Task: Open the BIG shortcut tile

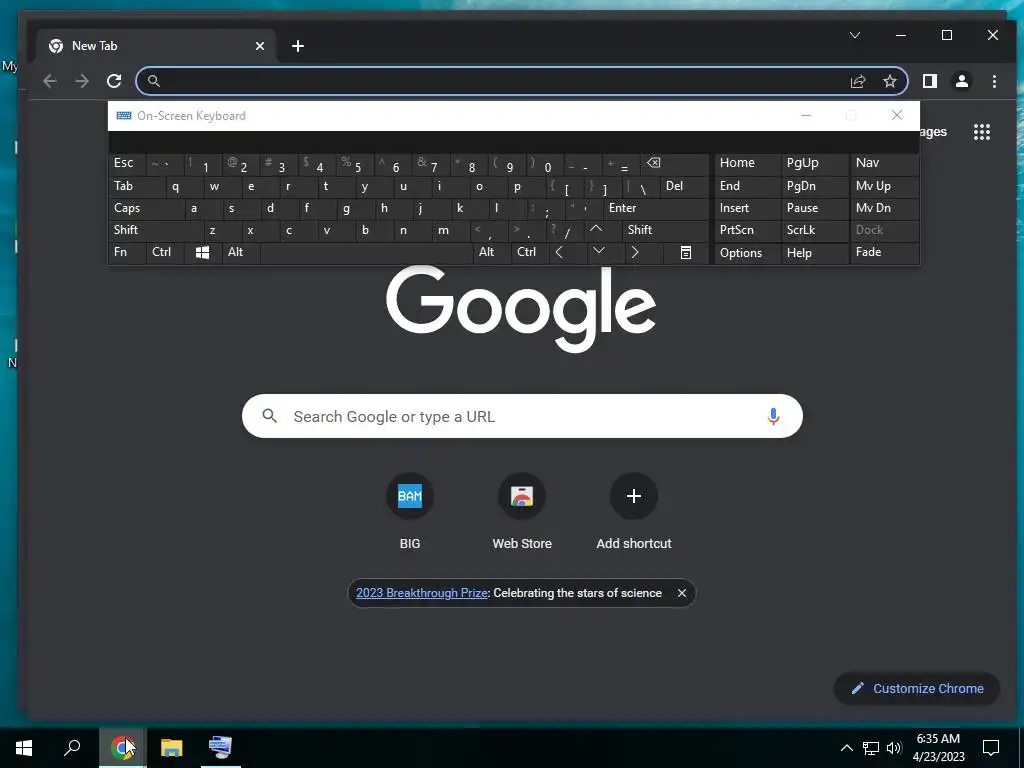Action: click(409, 511)
